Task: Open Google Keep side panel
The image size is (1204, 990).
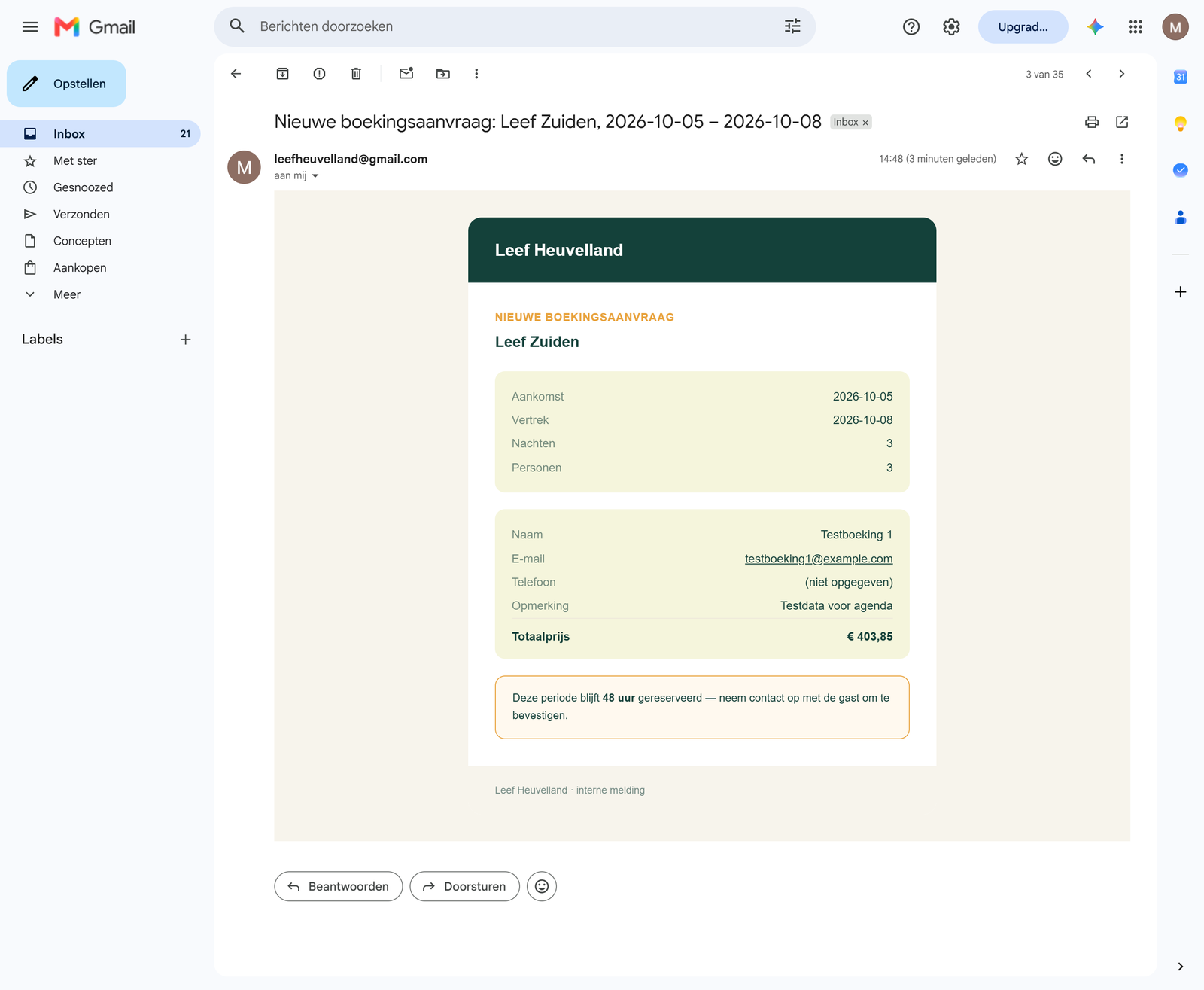Action: [1181, 123]
